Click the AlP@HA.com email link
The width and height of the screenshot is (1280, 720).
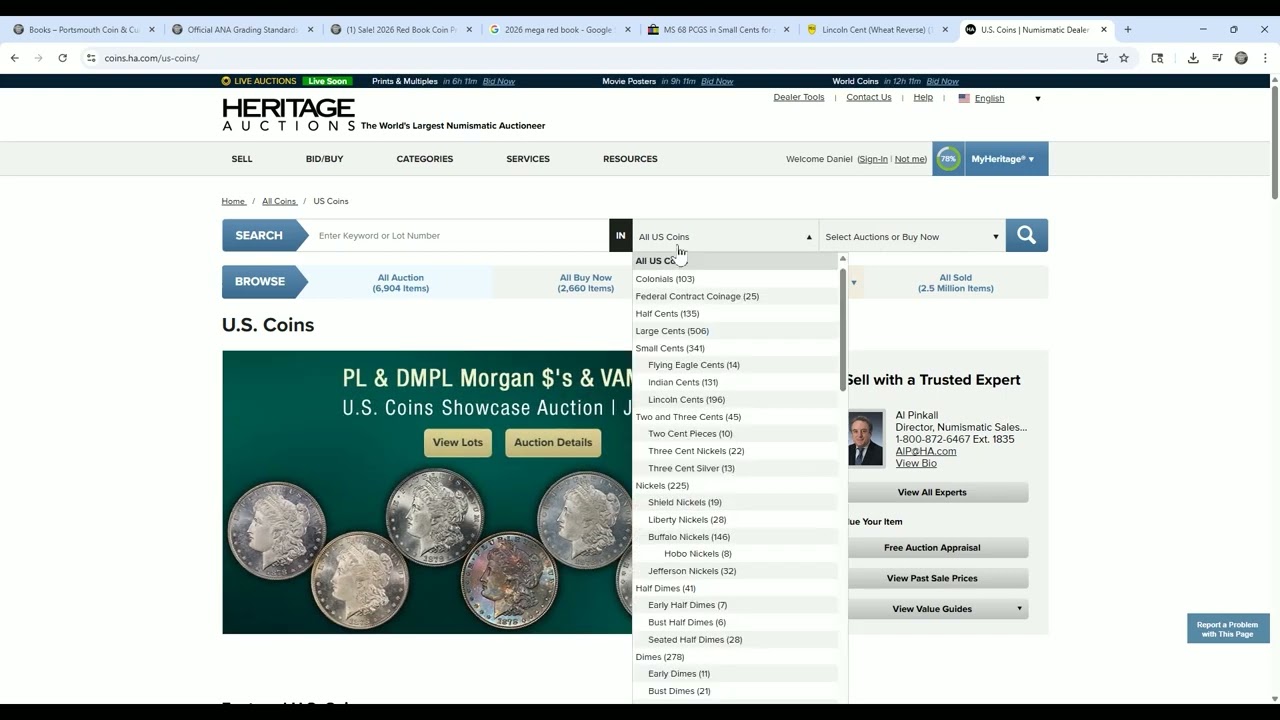pyautogui.click(x=926, y=451)
